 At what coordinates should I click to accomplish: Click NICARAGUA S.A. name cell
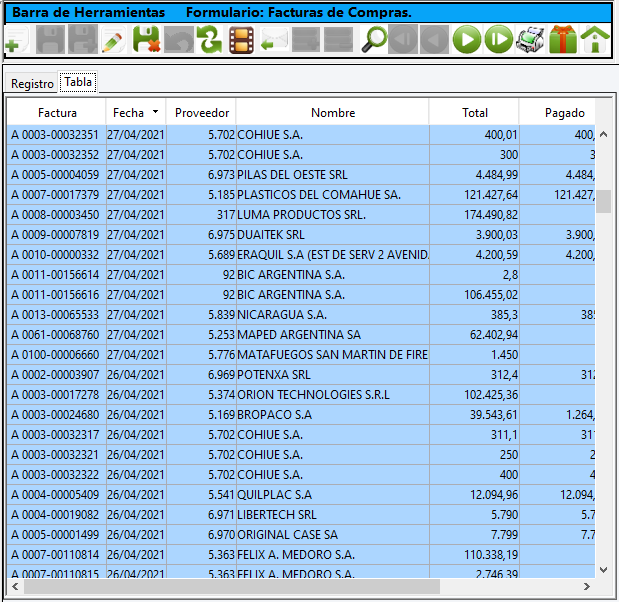click(x=333, y=315)
